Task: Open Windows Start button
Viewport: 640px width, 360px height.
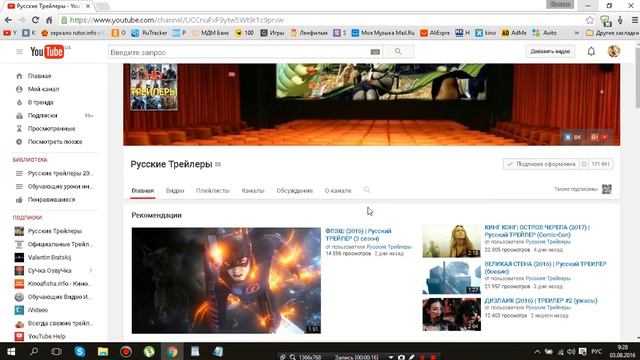Action: [x=11, y=351]
